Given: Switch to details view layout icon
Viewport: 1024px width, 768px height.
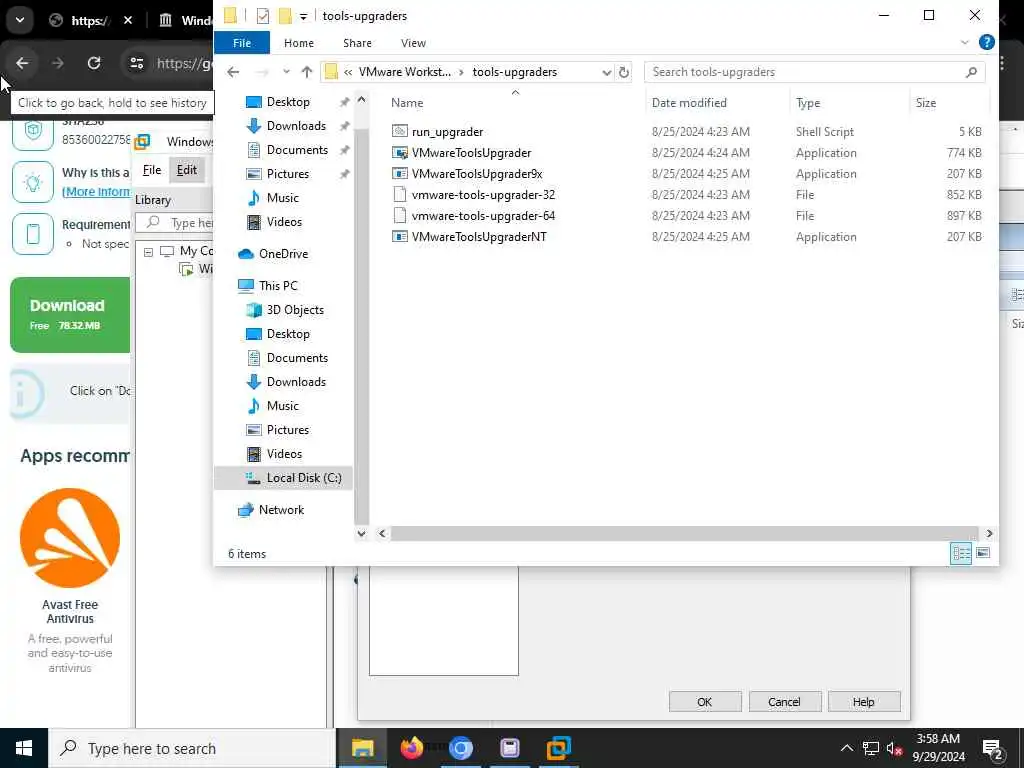Looking at the screenshot, I should [x=961, y=554].
